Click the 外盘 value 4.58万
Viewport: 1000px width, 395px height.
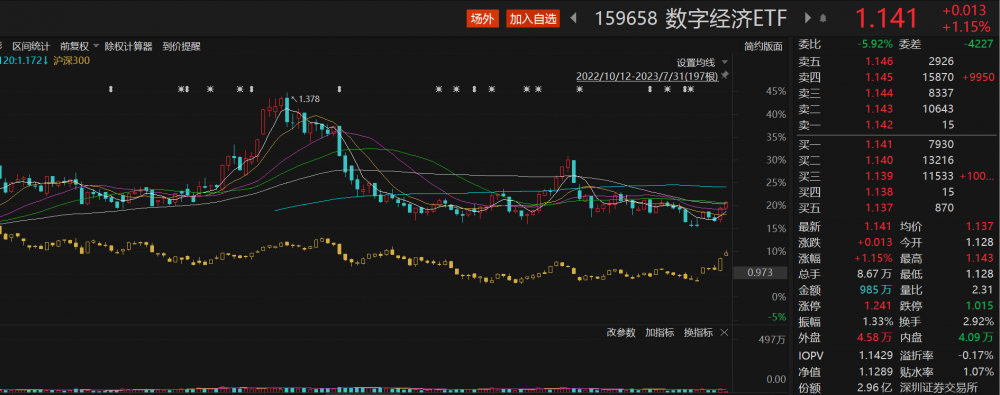coord(874,338)
